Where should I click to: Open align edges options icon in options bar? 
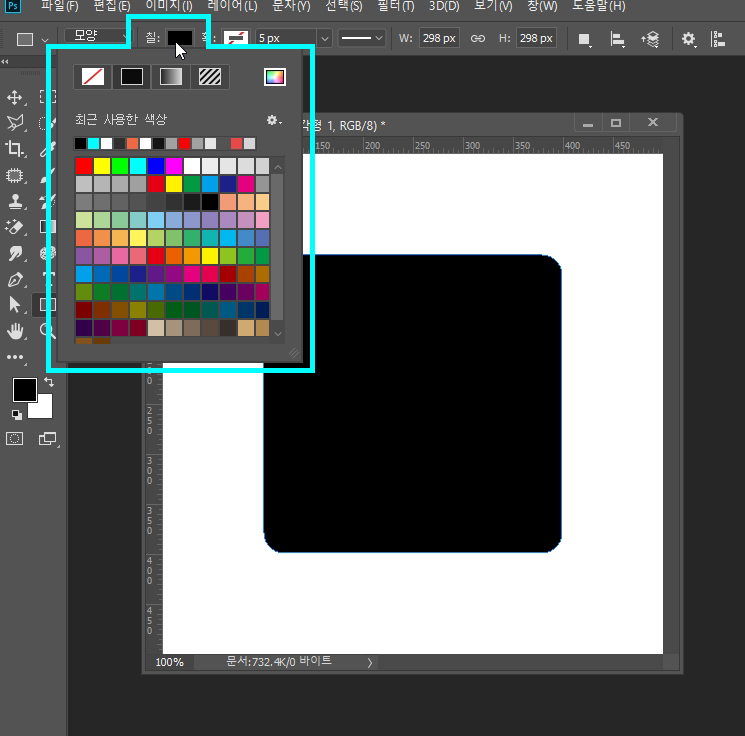(718, 38)
